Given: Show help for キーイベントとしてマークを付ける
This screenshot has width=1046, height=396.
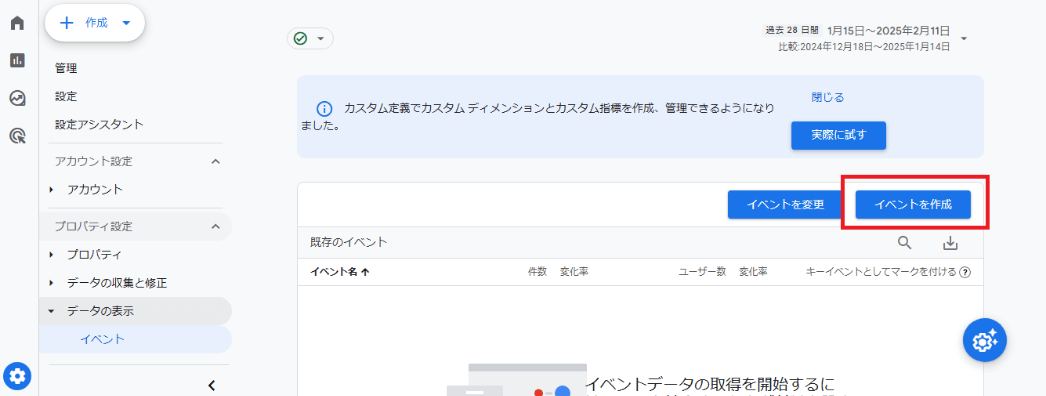Looking at the screenshot, I should click(x=965, y=272).
